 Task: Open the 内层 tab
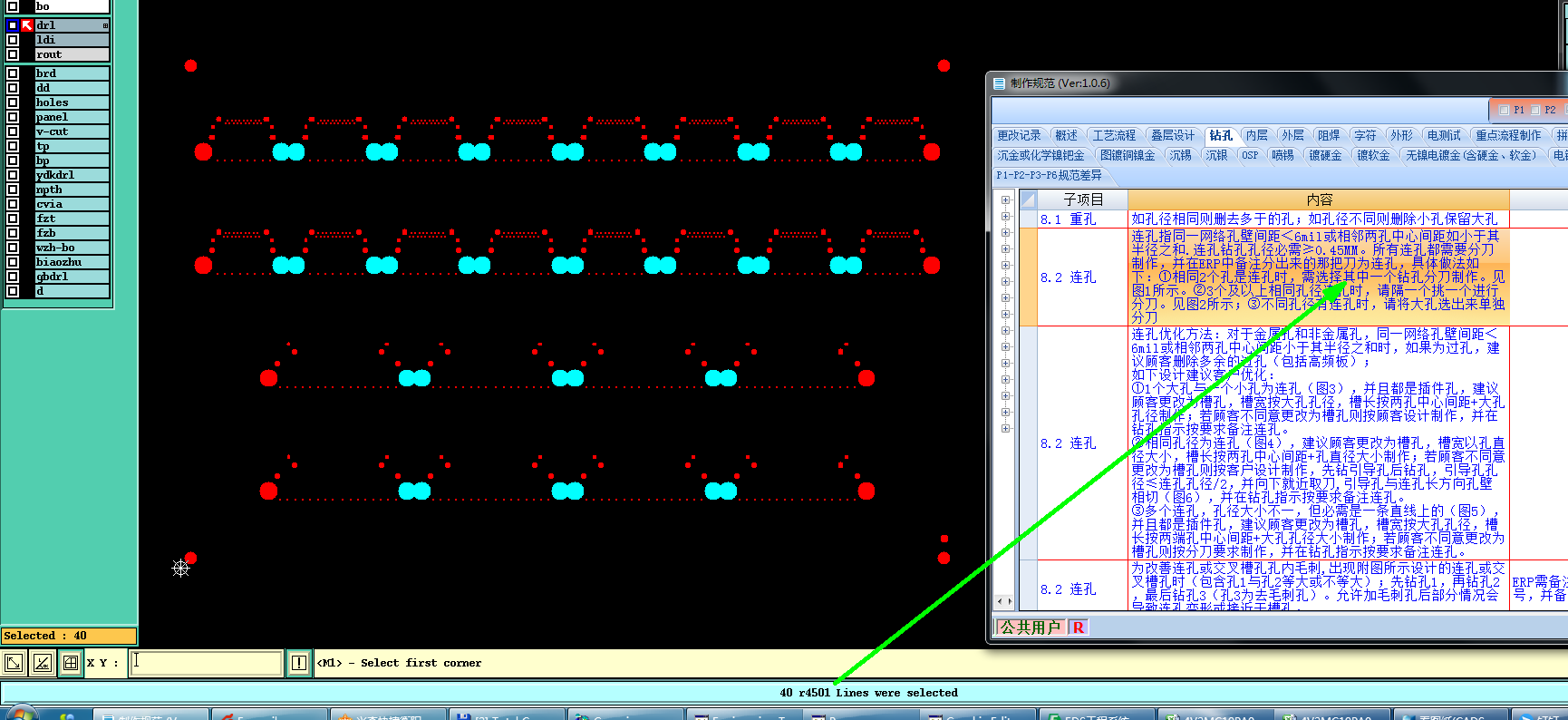tap(1257, 135)
